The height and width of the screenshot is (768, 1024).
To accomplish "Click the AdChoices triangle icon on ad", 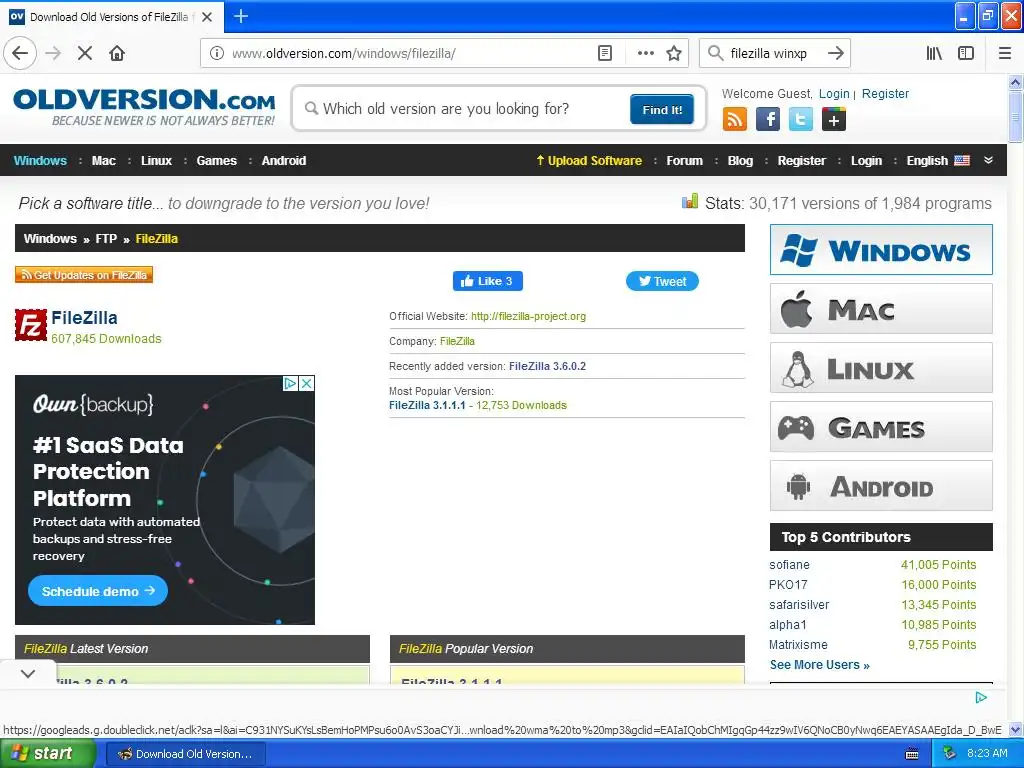I will [291, 383].
